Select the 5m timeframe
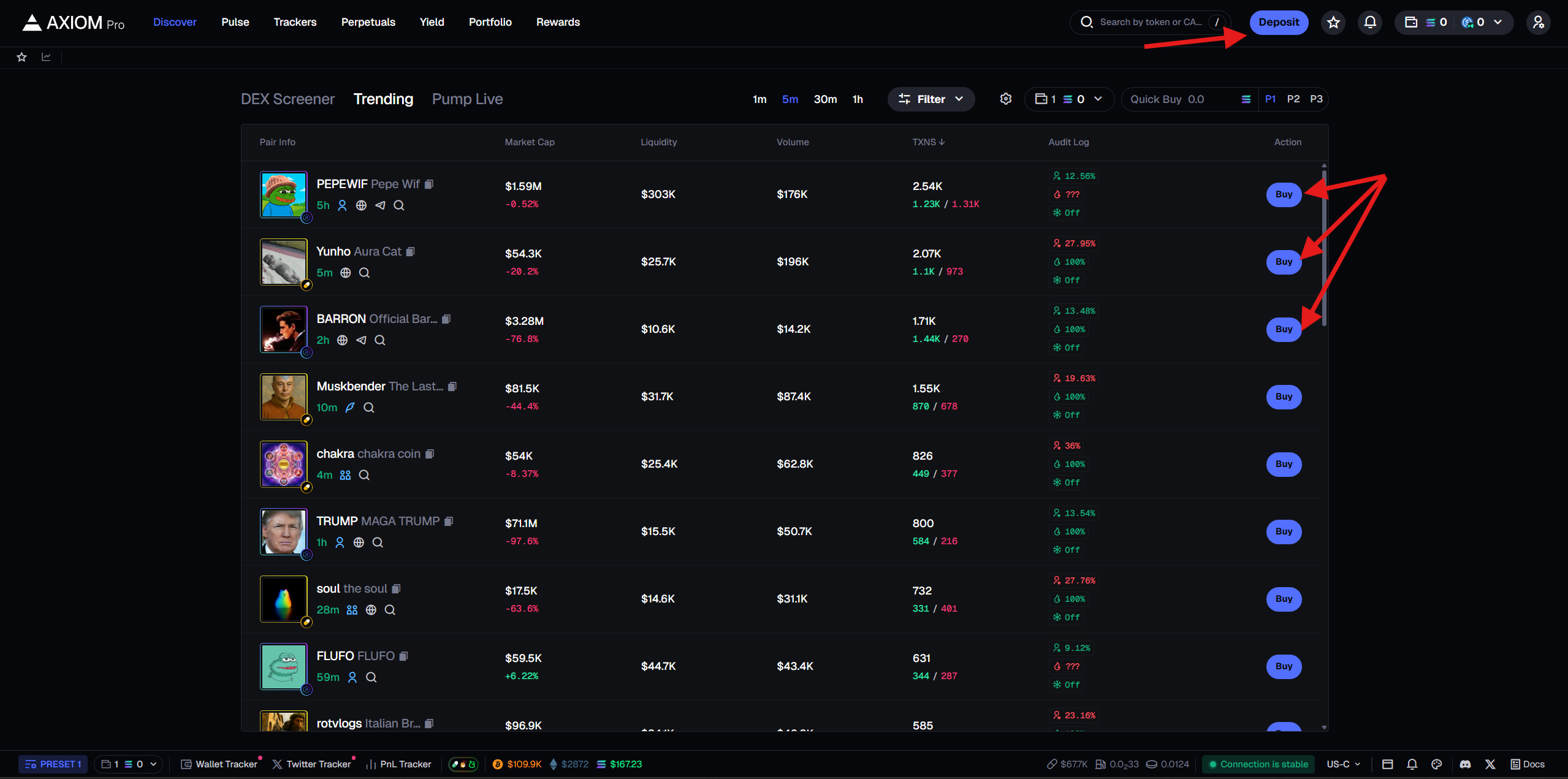Viewport: 1568px width, 779px height. pyautogui.click(x=790, y=99)
